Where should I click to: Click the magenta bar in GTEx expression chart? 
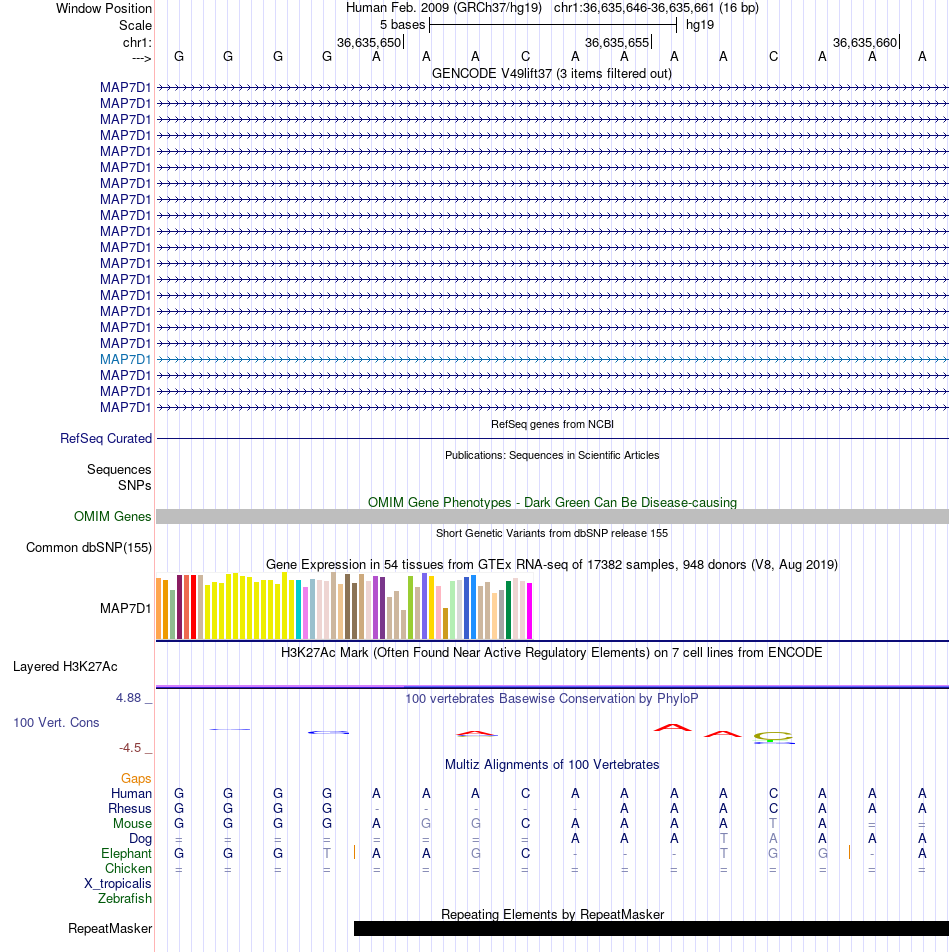529,611
